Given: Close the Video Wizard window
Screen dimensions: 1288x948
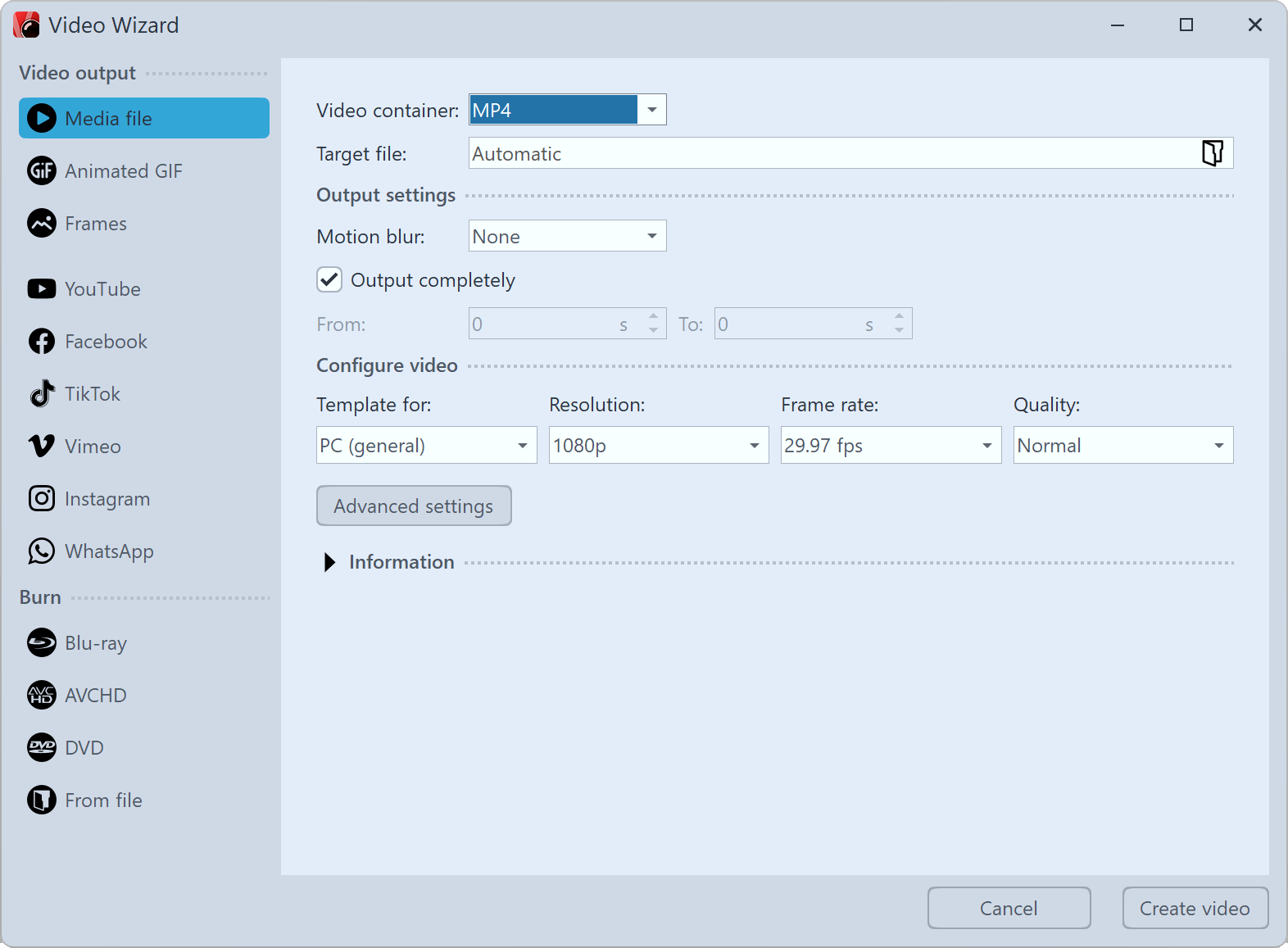Looking at the screenshot, I should [x=1255, y=25].
